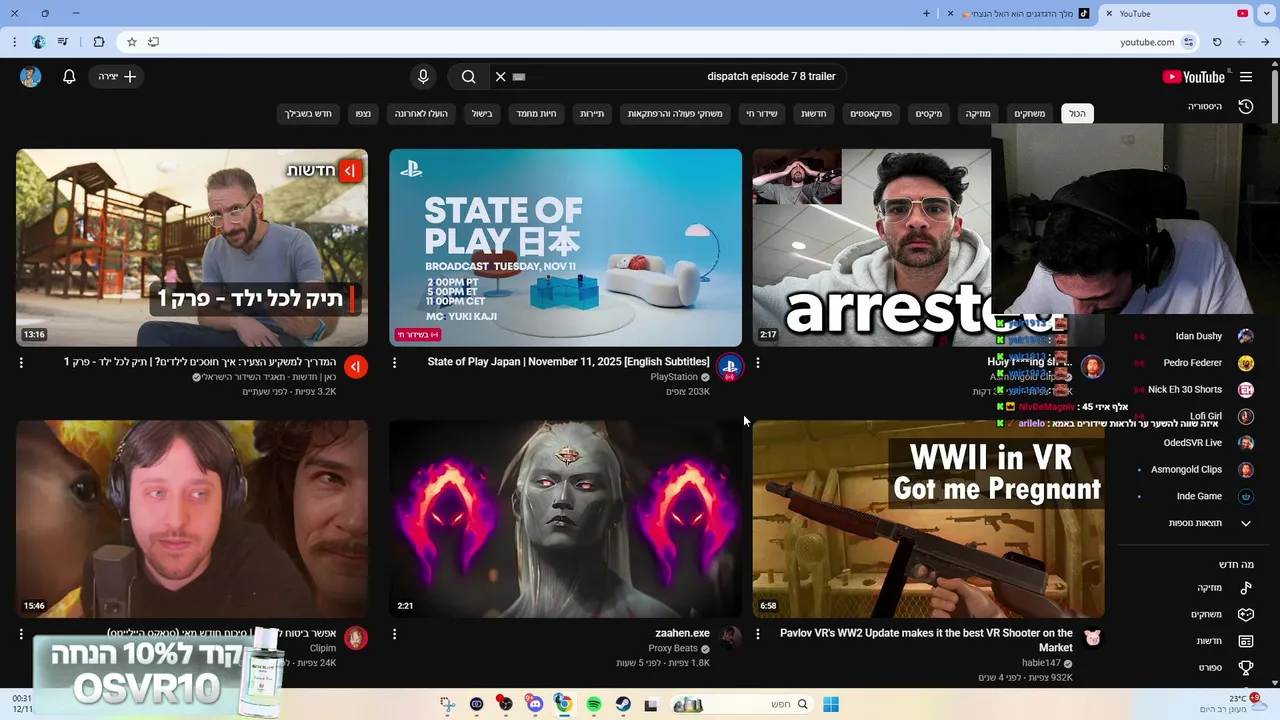Screen dimensions: 1280x720
Task: Clear the search text with the X
Action: click(501, 77)
